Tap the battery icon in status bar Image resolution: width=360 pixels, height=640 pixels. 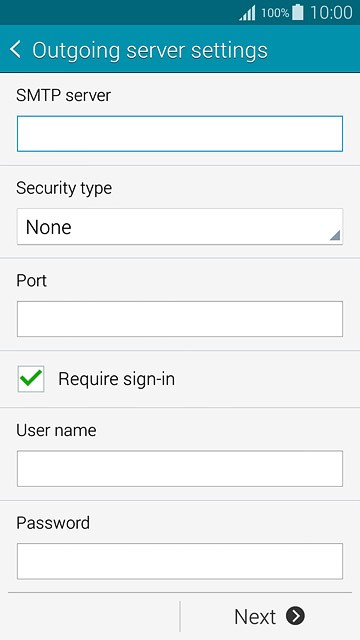298,12
